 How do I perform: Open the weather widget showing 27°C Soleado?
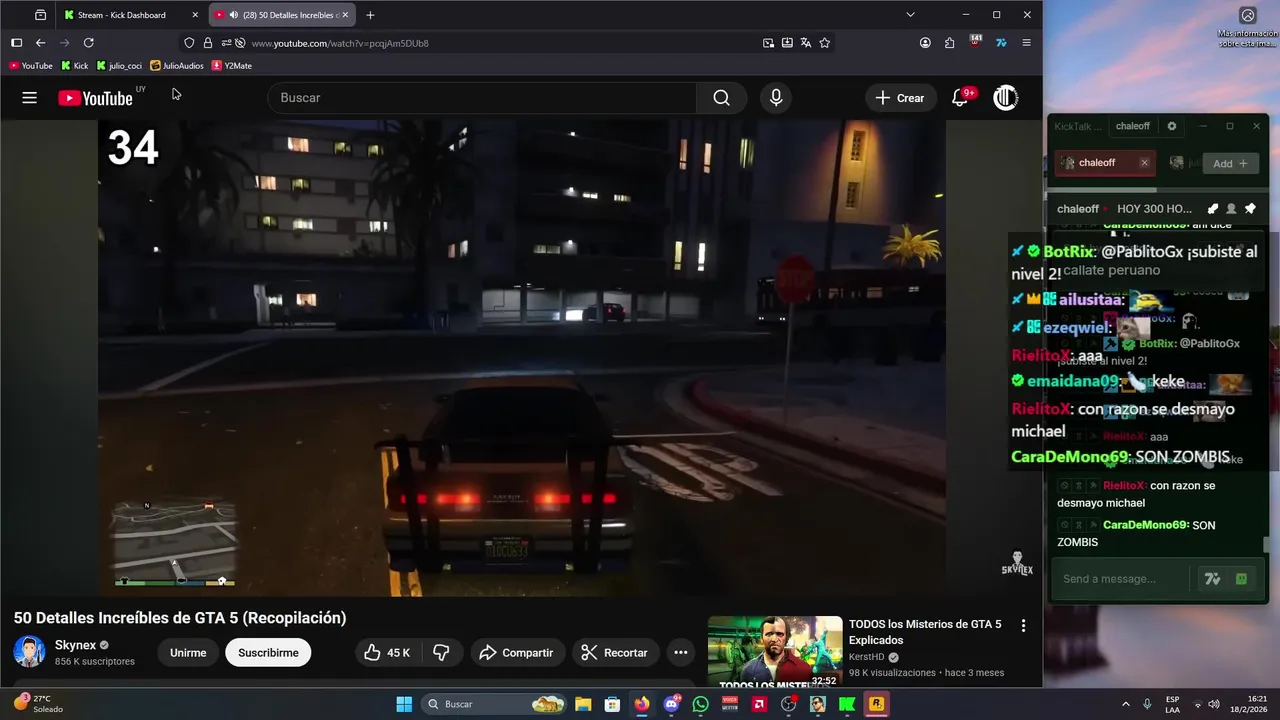(x=37, y=704)
